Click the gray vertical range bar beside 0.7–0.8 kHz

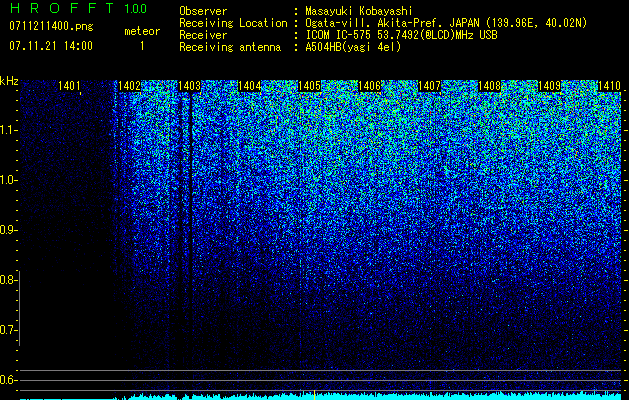[19, 308]
